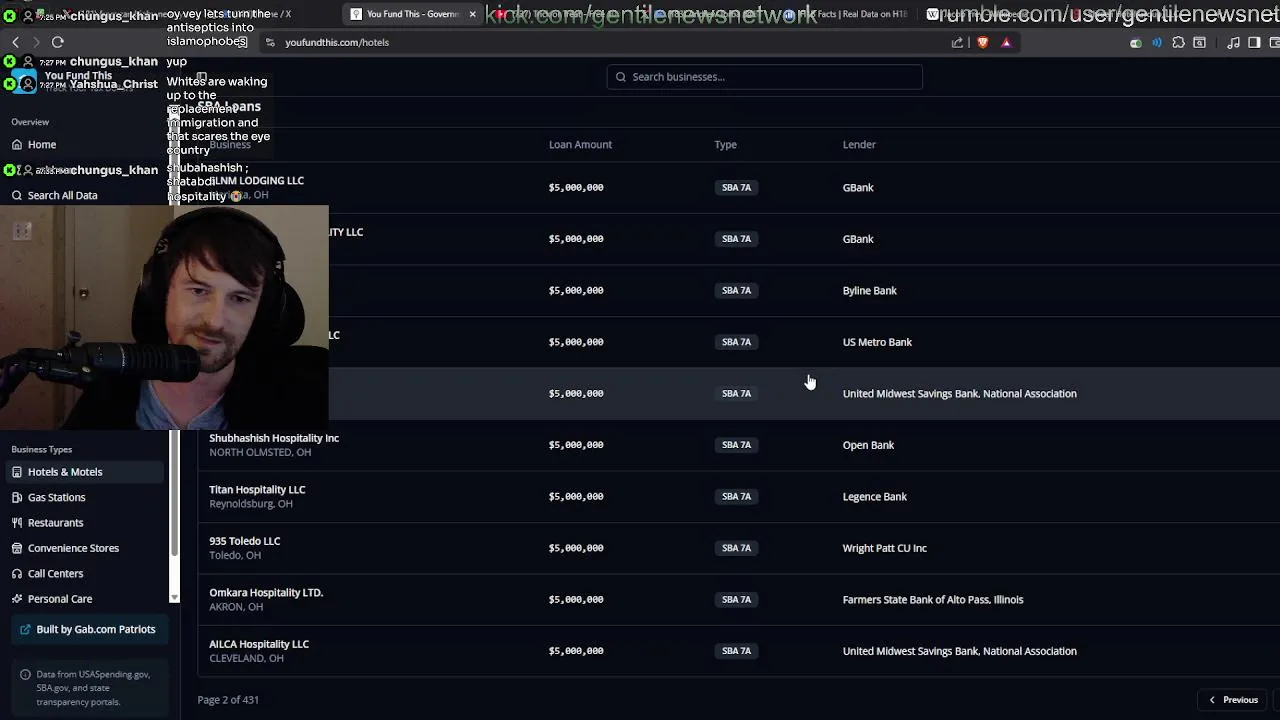This screenshot has width=1280, height=720.
Task: Click the Legence Bank lender cell
Action: 875,496
